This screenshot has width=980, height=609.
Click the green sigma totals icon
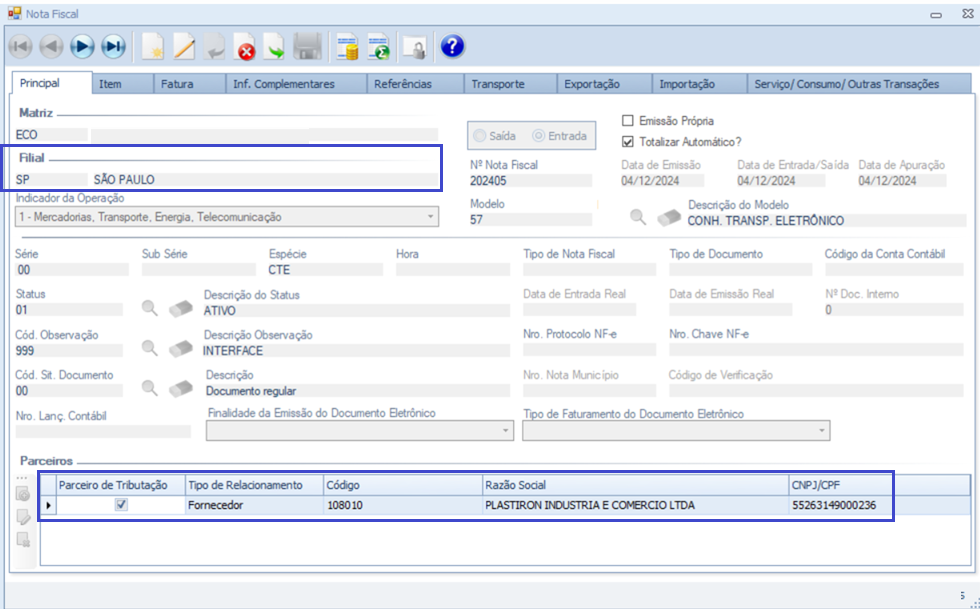pos(379,46)
